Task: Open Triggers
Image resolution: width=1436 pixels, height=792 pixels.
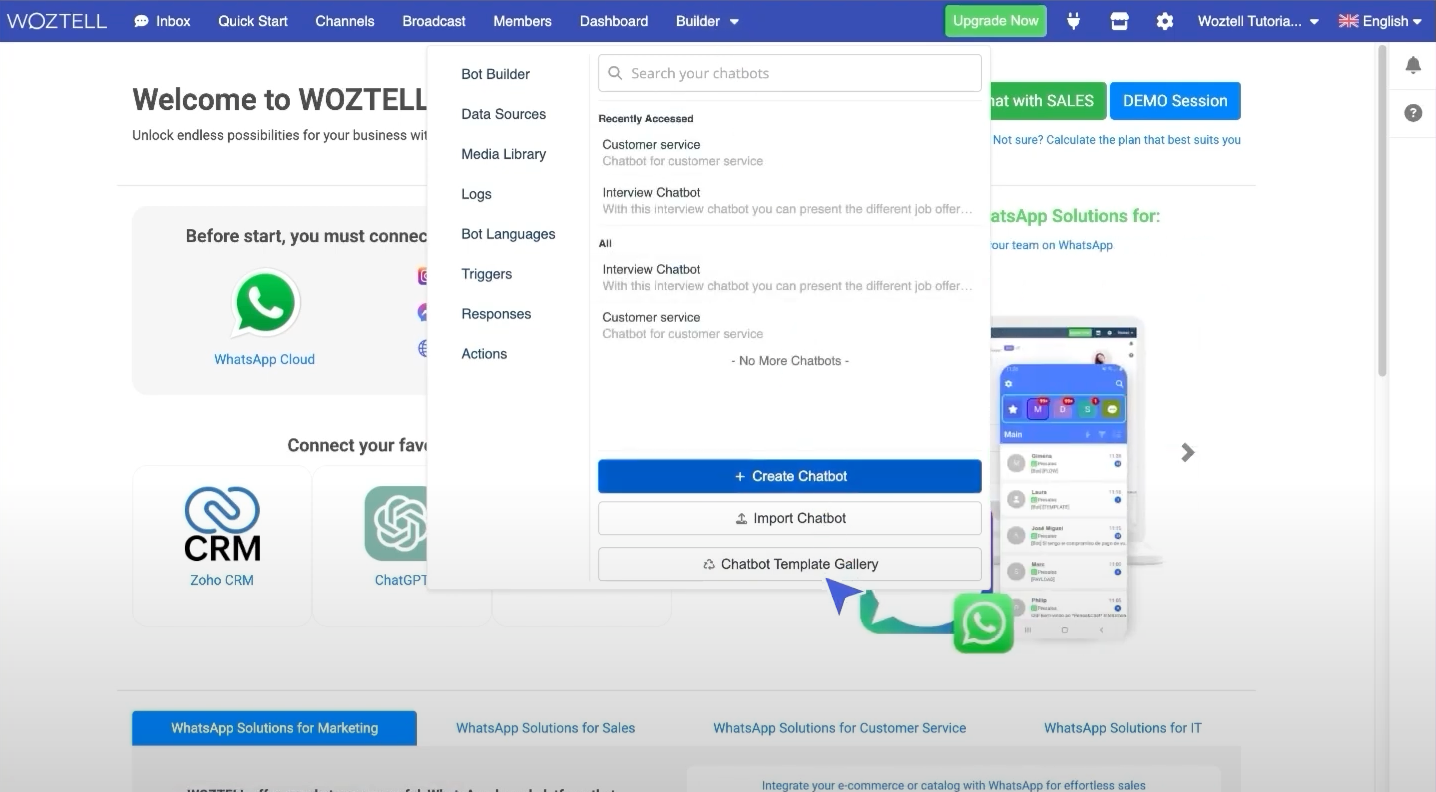Action: 486,274
